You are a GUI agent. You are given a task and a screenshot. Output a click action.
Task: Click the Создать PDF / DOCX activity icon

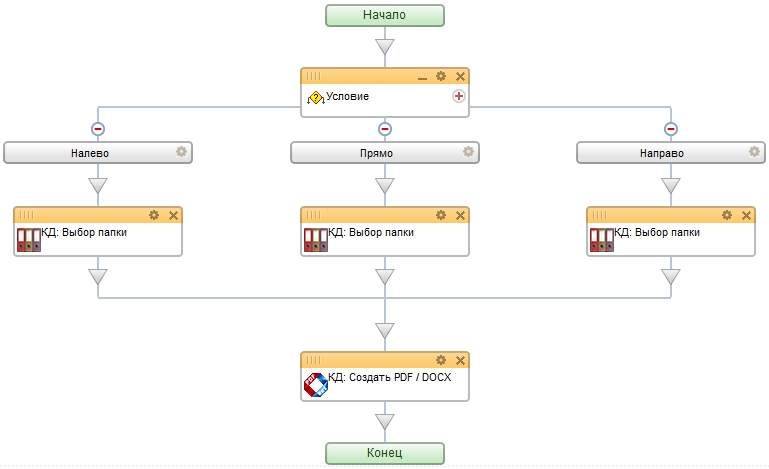pos(315,384)
